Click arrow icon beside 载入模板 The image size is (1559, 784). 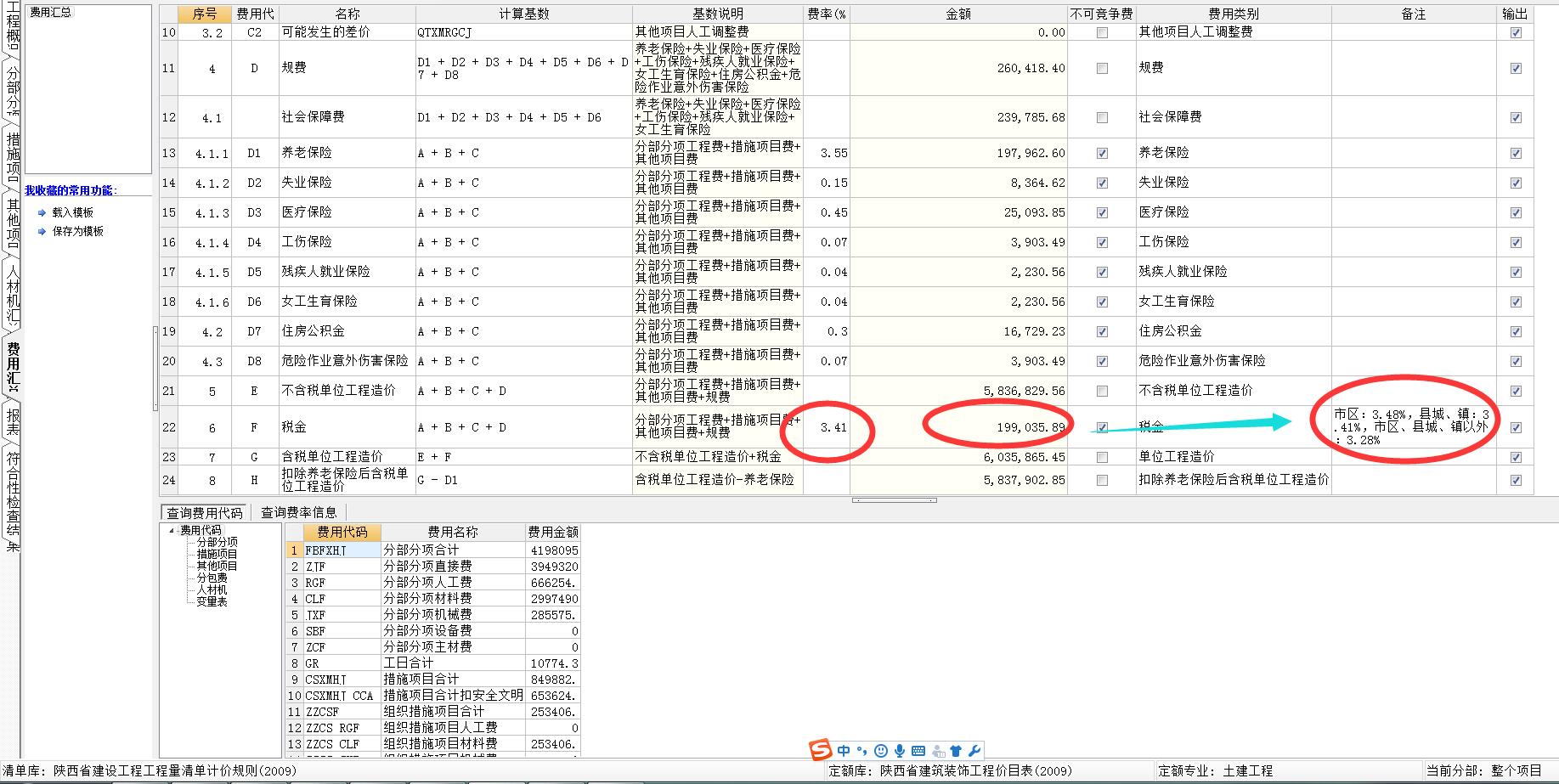(42, 212)
